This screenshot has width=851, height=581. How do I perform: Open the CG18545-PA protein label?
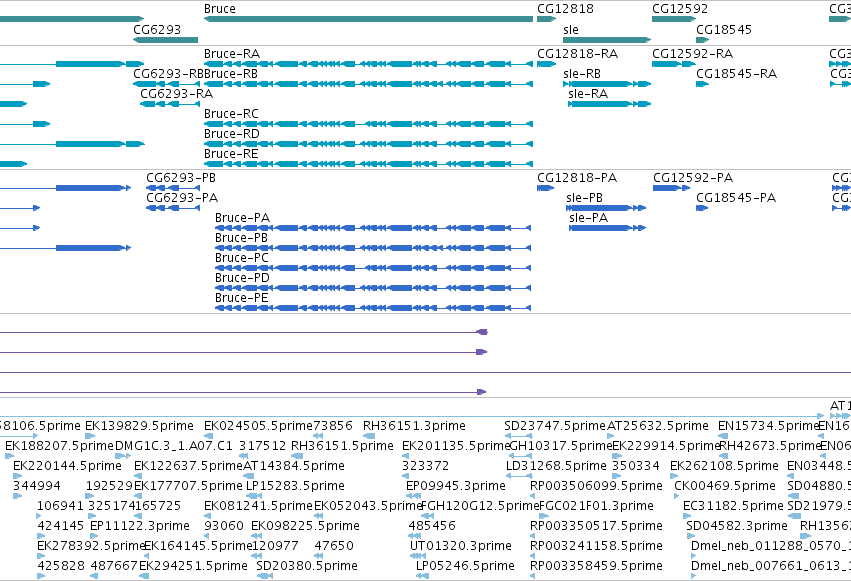point(736,198)
